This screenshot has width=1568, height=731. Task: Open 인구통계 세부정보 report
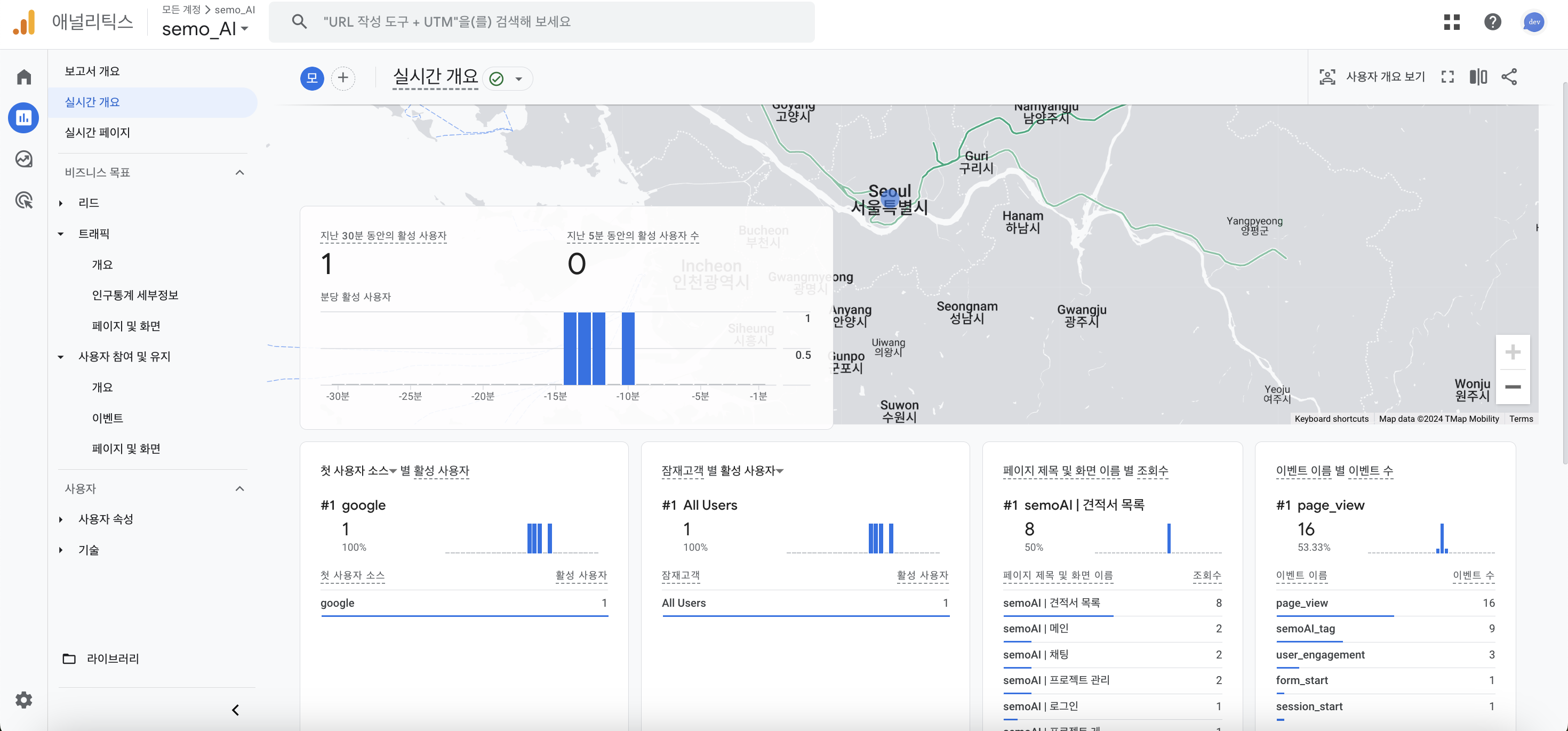tap(134, 295)
